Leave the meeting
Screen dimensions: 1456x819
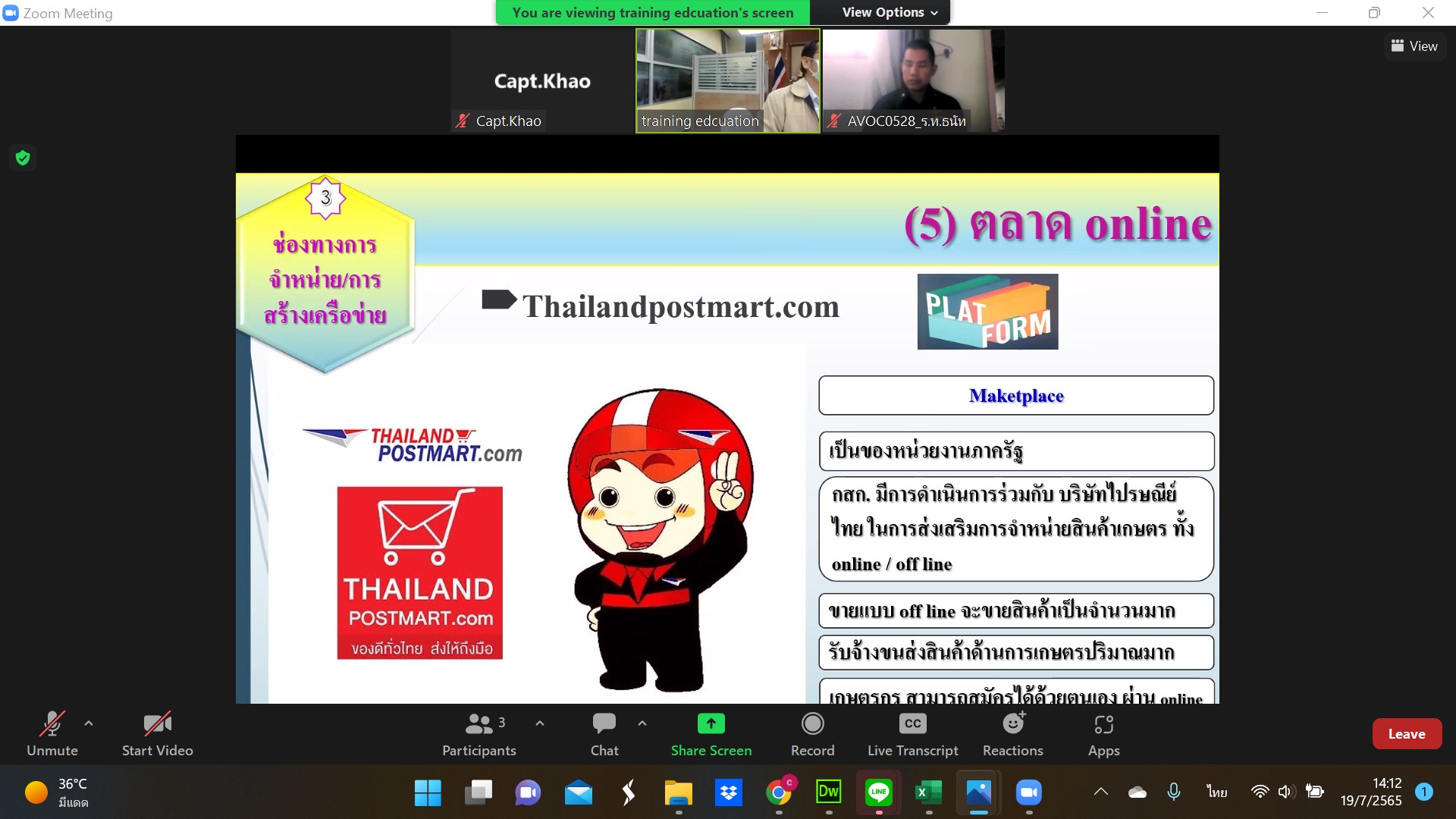pyautogui.click(x=1407, y=733)
